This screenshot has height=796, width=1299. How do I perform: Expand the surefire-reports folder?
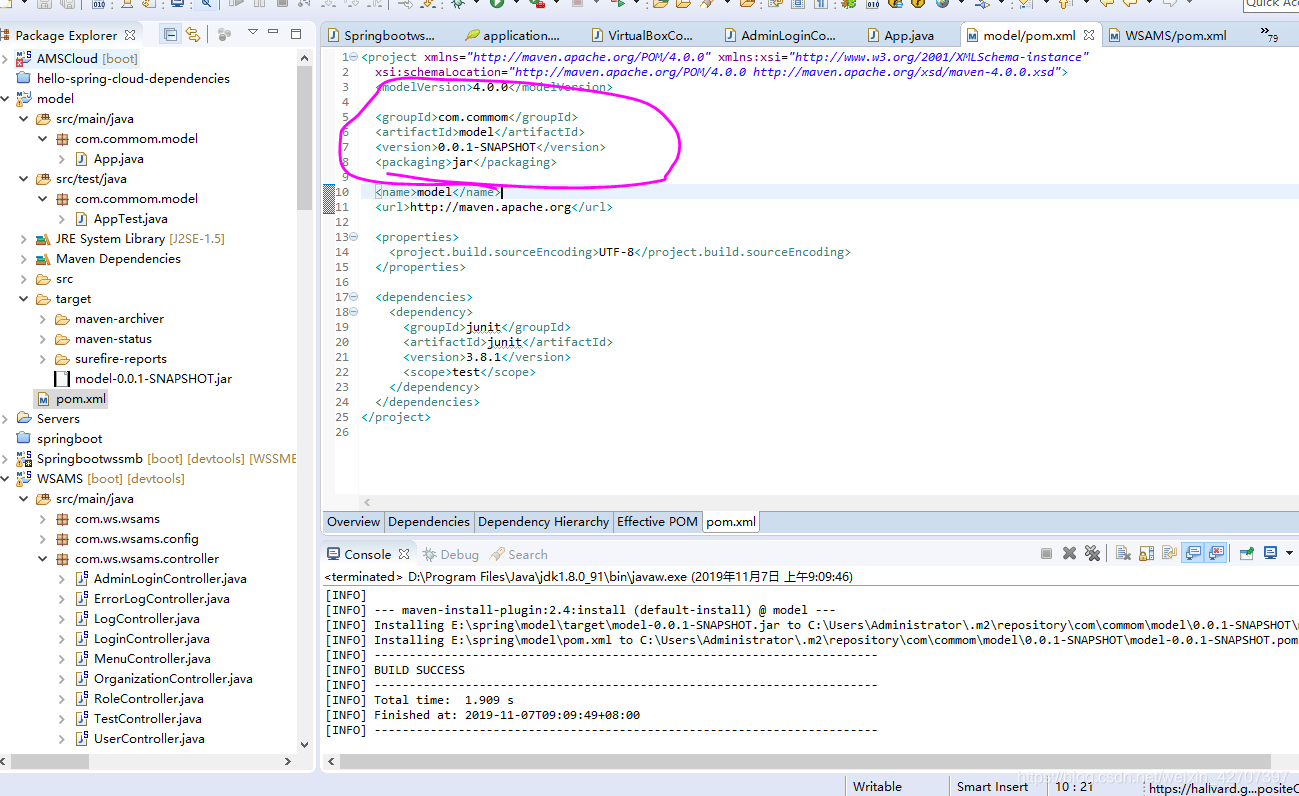pyautogui.click(x=43, y=359)
